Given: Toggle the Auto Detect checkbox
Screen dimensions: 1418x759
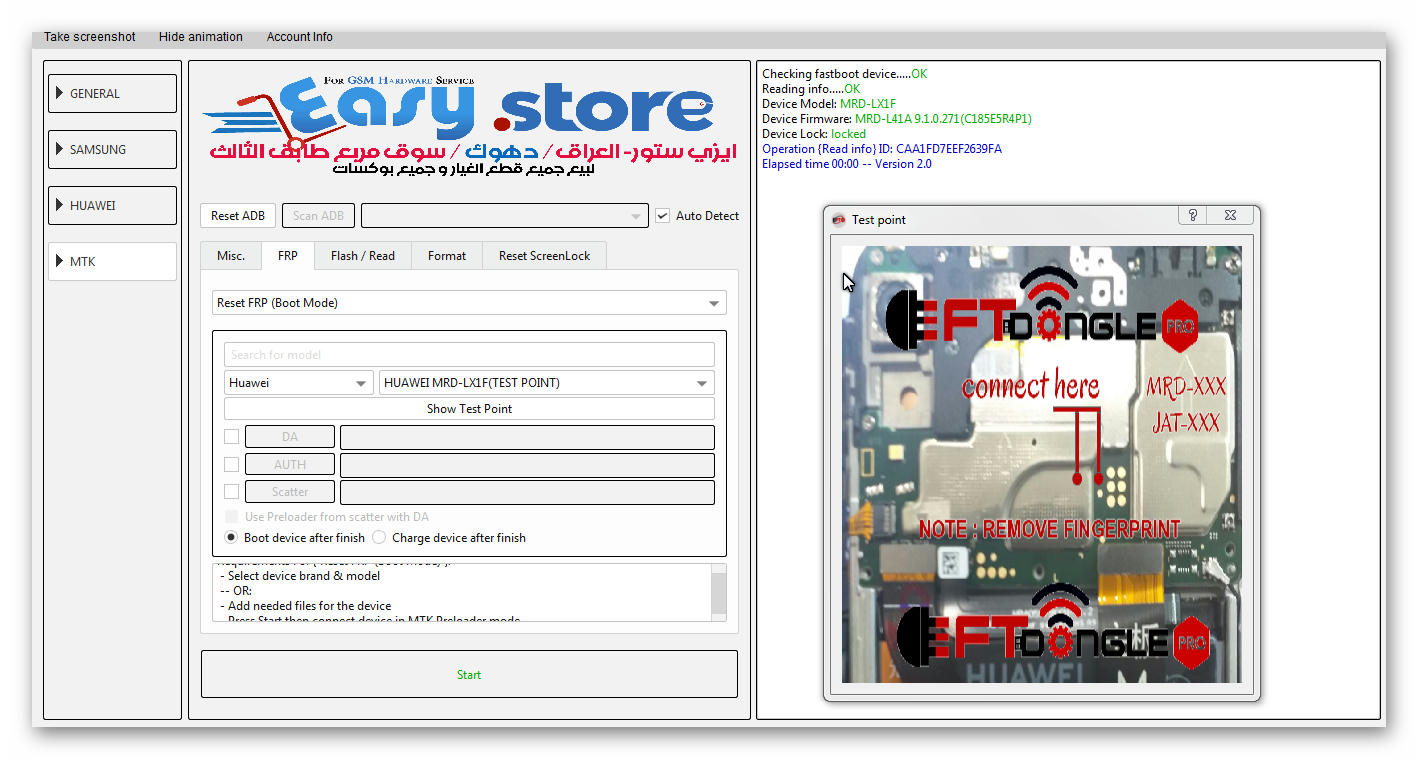Looking at the screenshot, I should coord(662,216).
